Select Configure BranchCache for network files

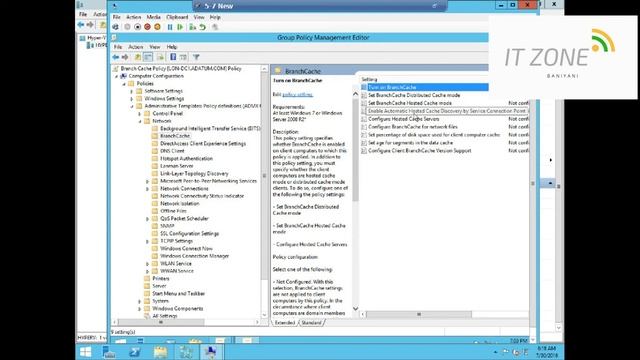click(x=413, y=127)
